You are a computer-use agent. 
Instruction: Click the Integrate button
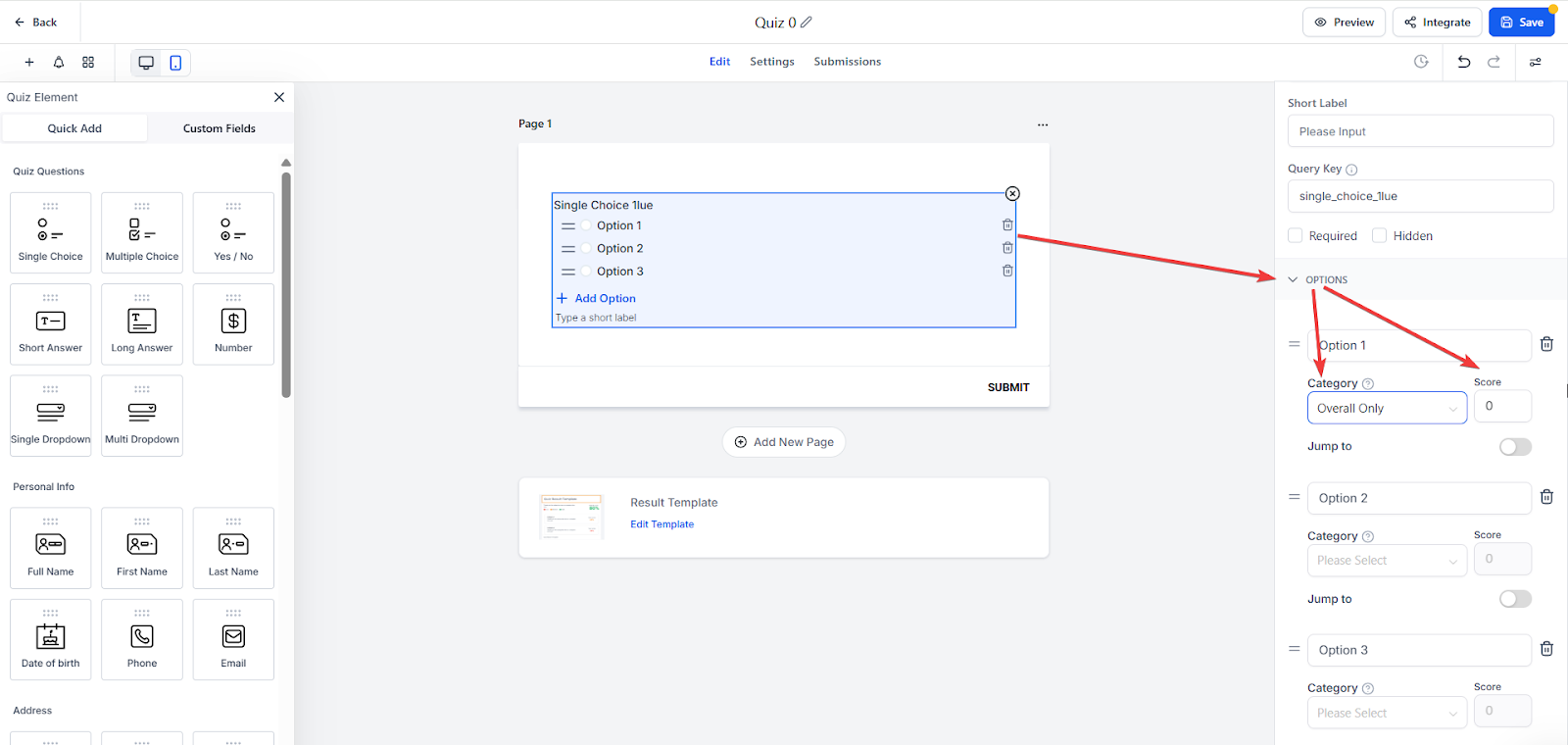click(1437, 23)
